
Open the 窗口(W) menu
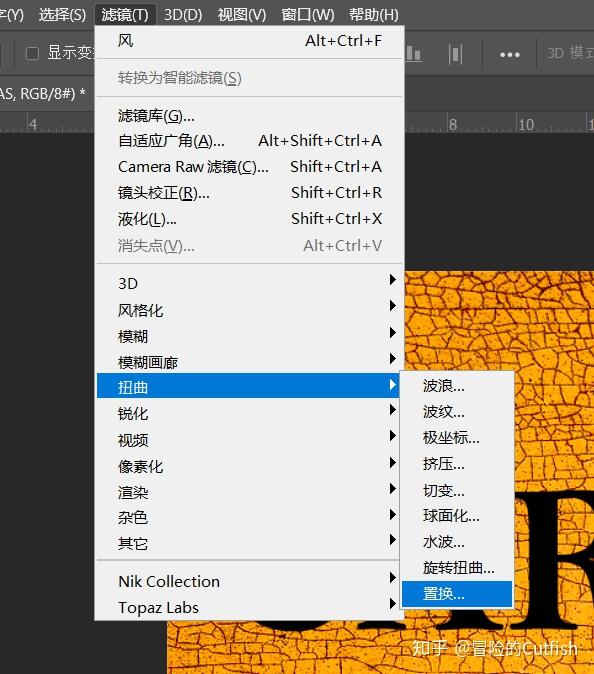pos(308,15)
